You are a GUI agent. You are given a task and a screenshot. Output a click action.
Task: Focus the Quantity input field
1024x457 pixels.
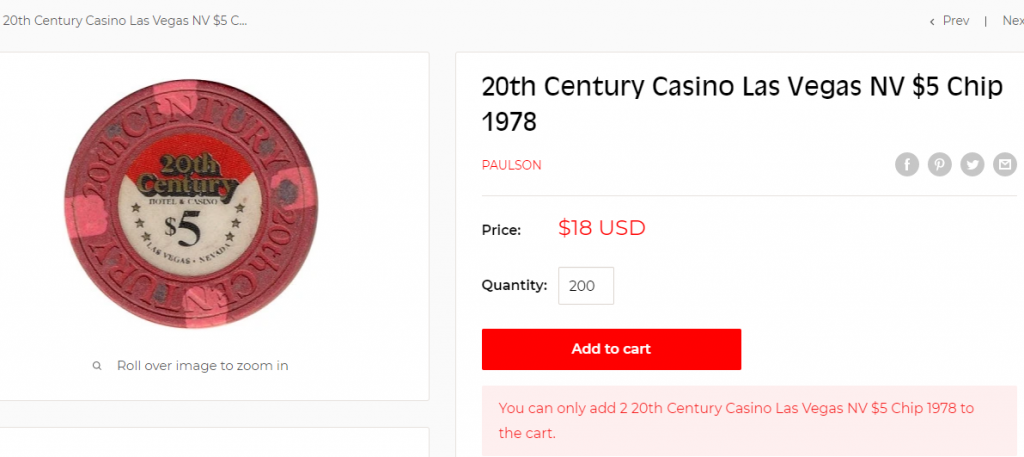click(x=585, y=286)
